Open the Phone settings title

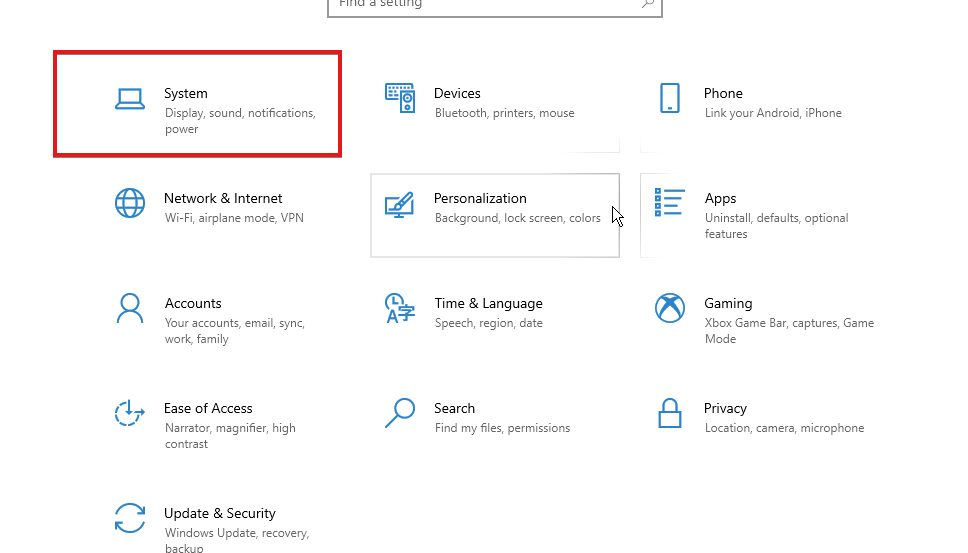(723, 93)
